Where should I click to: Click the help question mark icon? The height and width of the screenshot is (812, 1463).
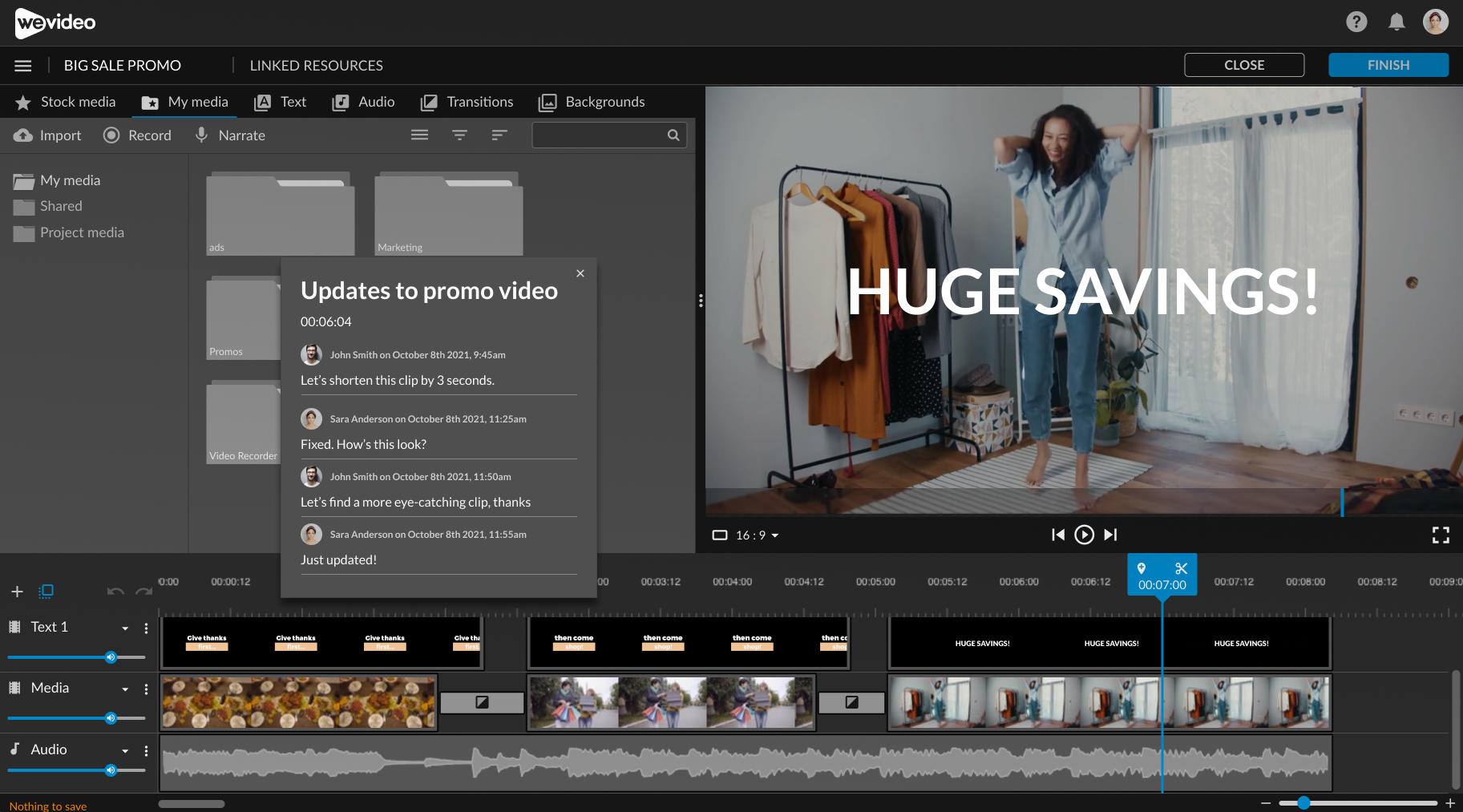pyautogui.click(x=1356, y=22)
